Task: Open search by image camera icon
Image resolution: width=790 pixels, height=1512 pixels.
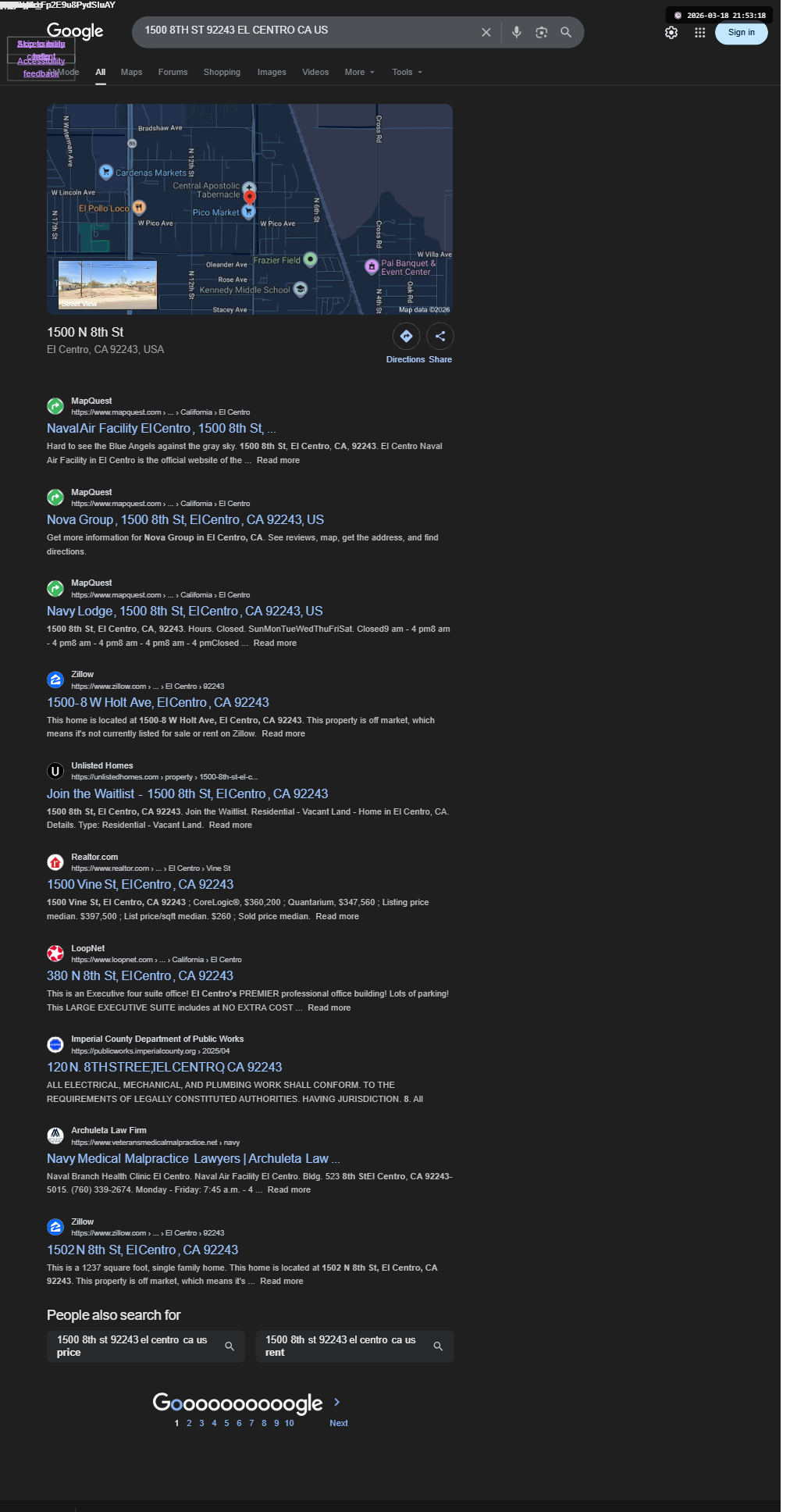Action: [x=541, y=32]
